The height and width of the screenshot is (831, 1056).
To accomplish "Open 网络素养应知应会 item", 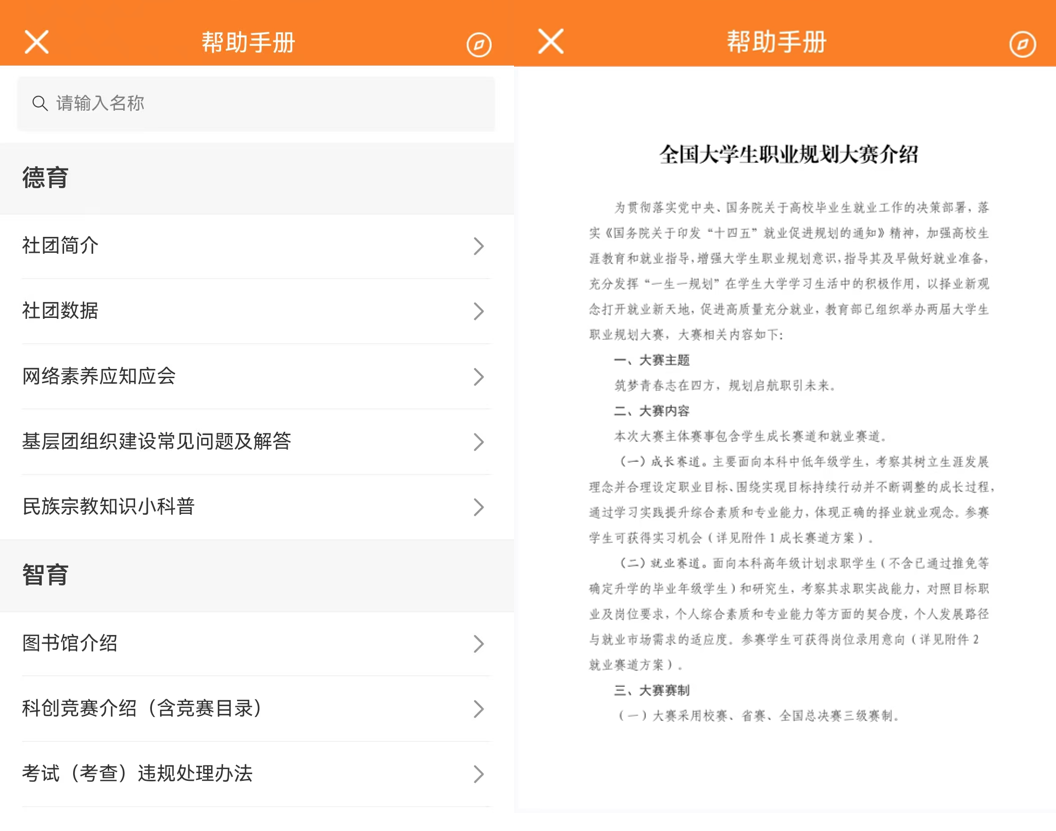I will click(99, 376).
